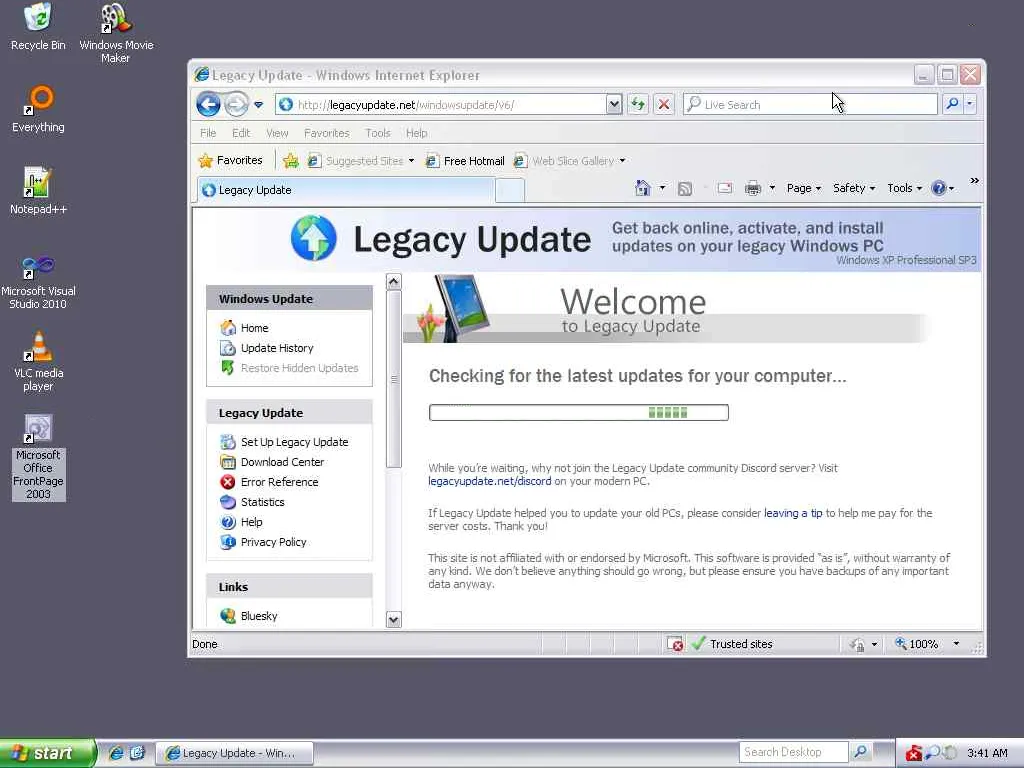Image resolution: width=1024 pixels, height=768 pixels.
Task: Click the Add to Favorites Bar icon
Action: (291, 161)
